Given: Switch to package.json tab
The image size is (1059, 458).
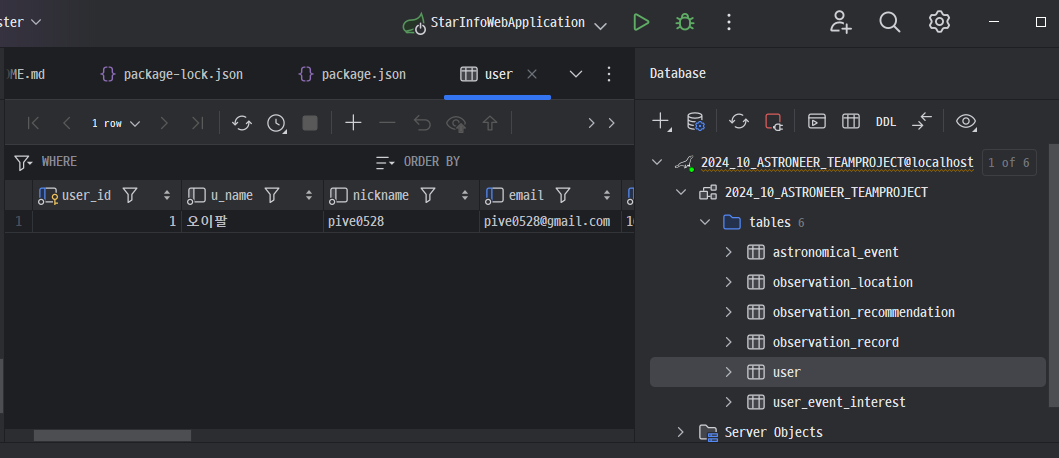Looking at the screenshot, I should tap(353, 74).
